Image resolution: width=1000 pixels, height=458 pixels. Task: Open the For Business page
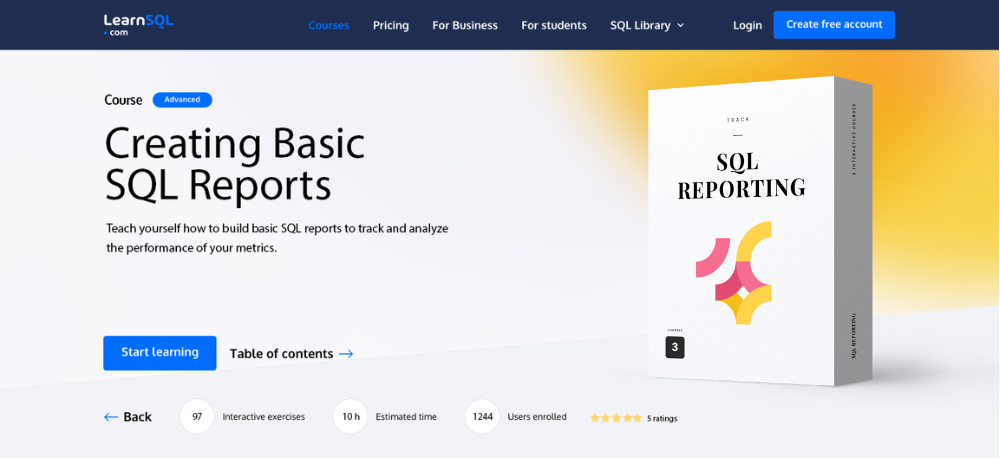465,26
